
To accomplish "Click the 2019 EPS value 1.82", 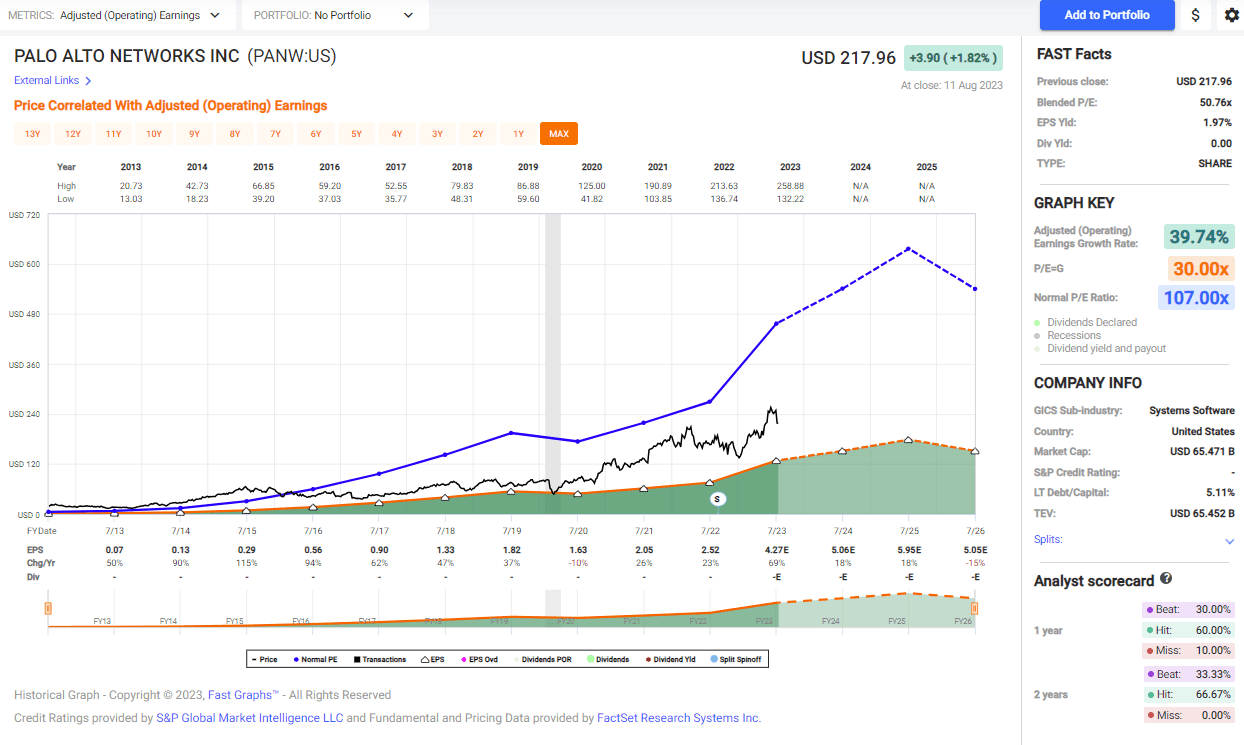I will [511, 551].
